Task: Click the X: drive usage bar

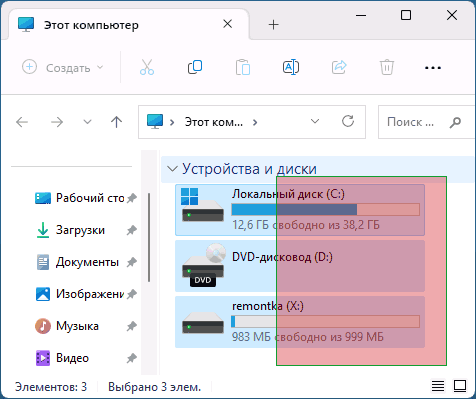Action: (x=325, y=322)
